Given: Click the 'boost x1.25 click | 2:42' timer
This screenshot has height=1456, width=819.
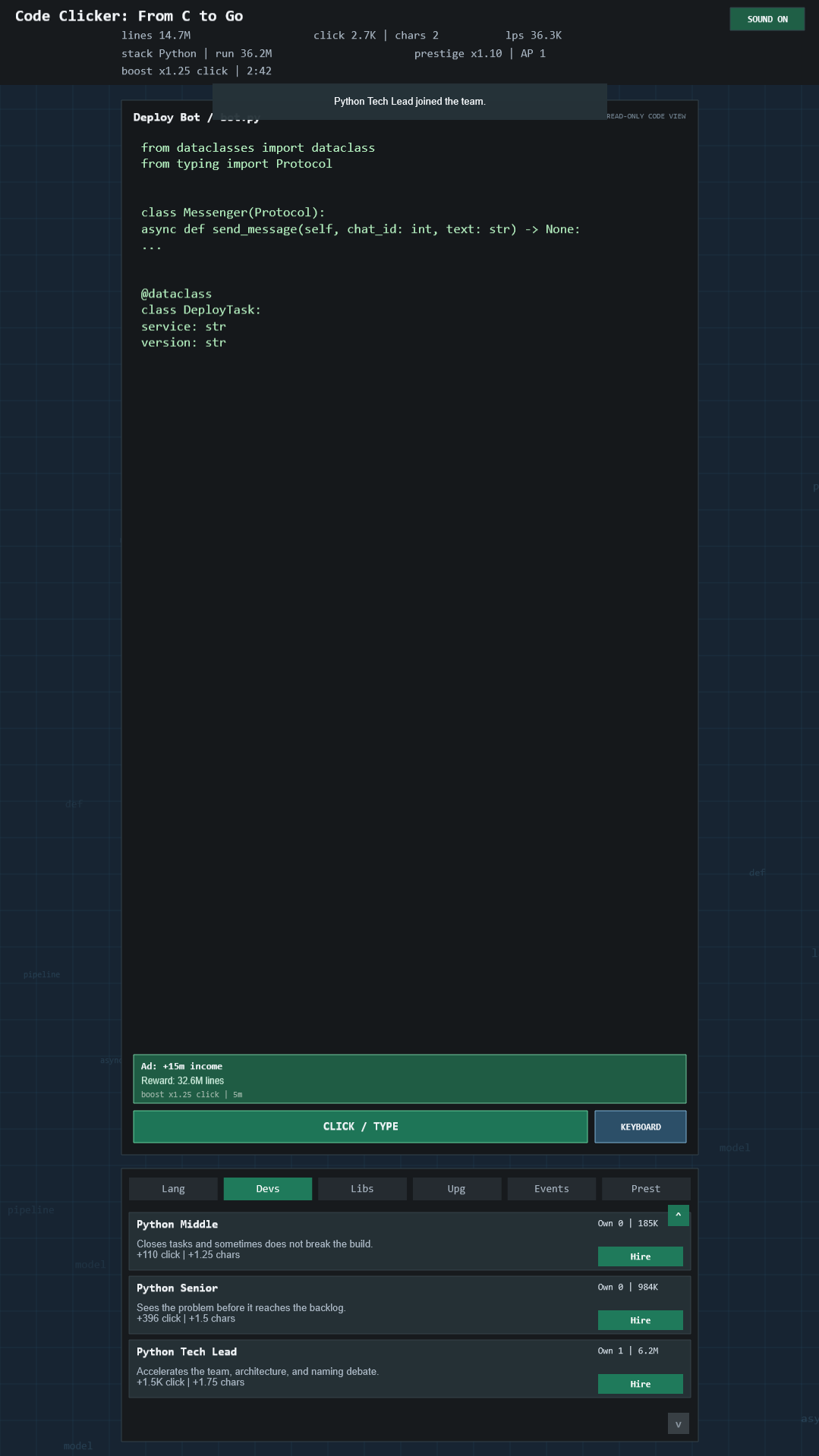Looking at the screenshot, I should point(197,71).
